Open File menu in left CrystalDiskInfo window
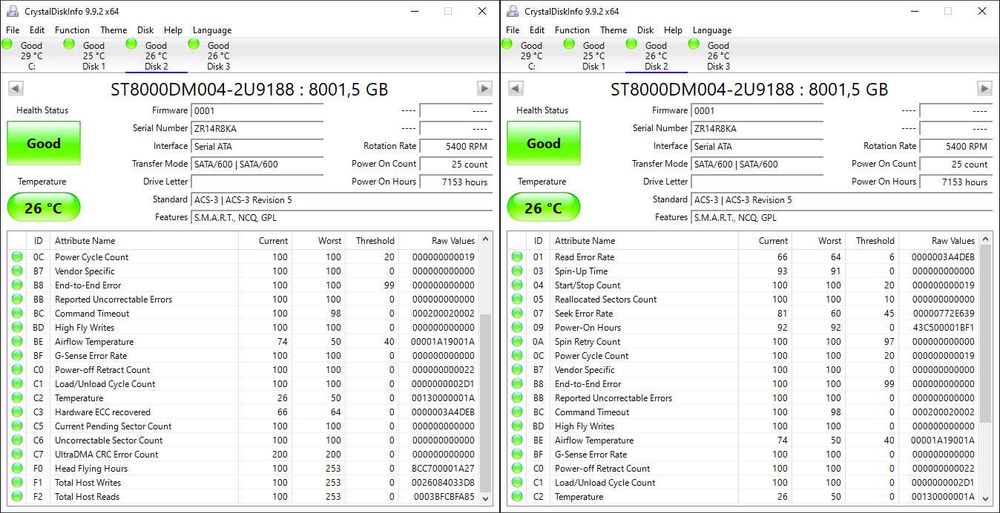Screen dimensions: 1000x513 [x=13, y=30]
